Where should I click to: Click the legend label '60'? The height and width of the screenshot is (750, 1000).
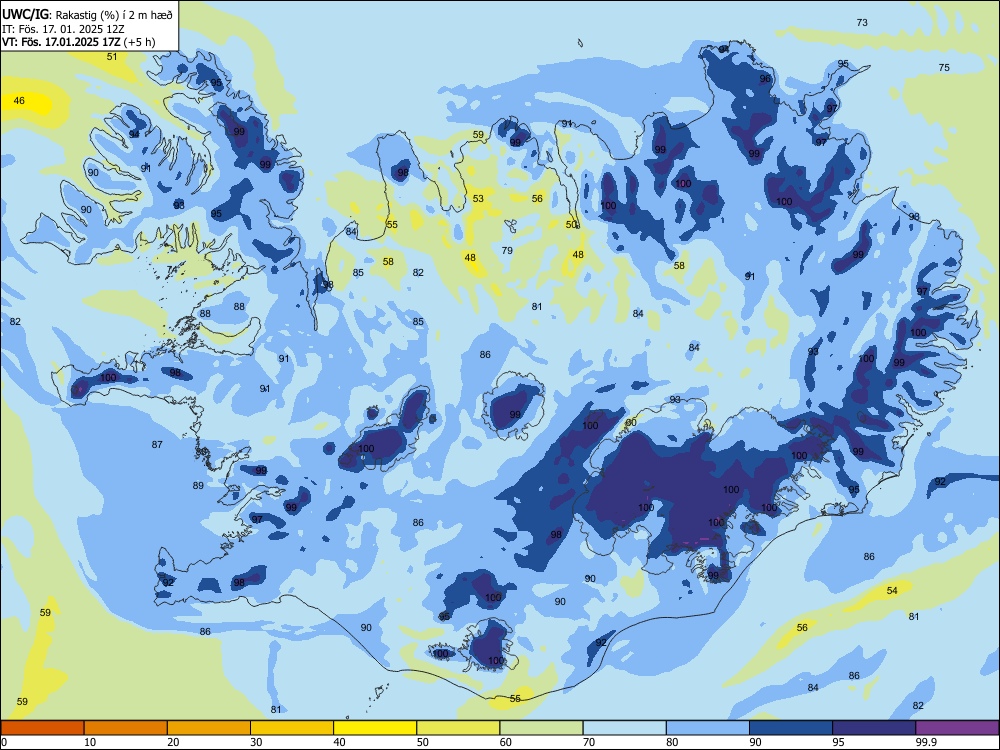[506, 742]
